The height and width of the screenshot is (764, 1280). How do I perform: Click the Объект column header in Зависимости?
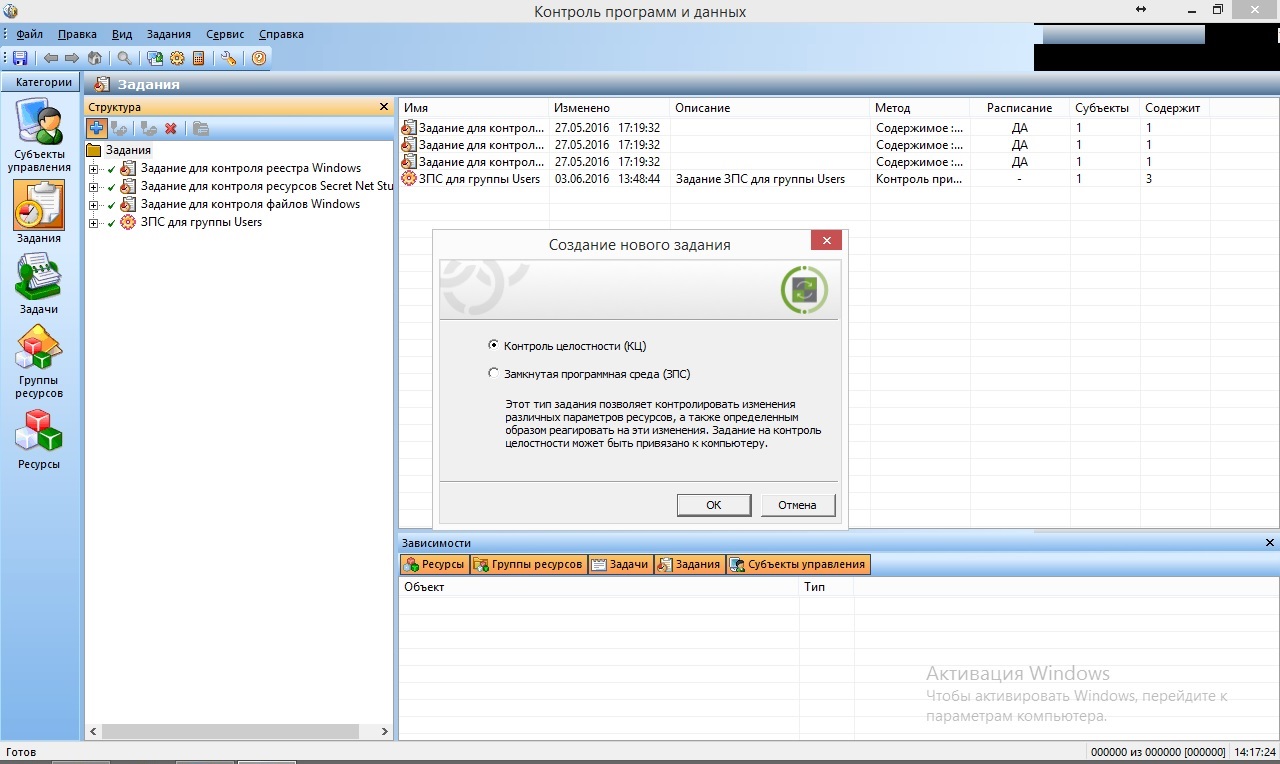[x=599, y=587]
